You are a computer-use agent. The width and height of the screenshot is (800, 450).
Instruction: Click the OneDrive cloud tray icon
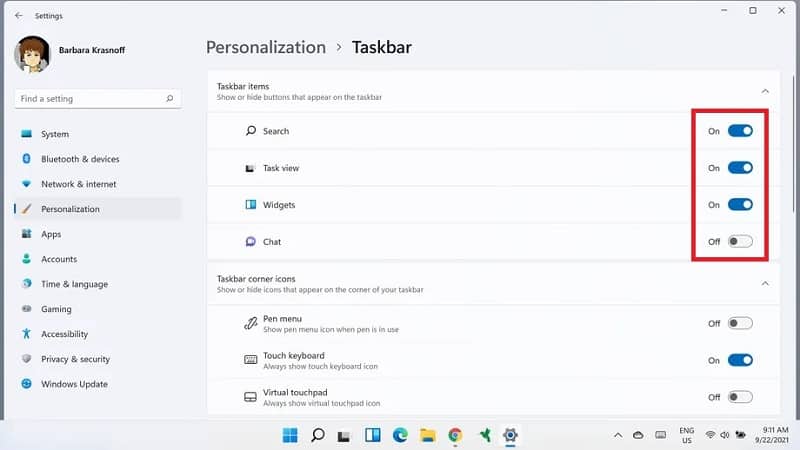[x=638, y=435]
